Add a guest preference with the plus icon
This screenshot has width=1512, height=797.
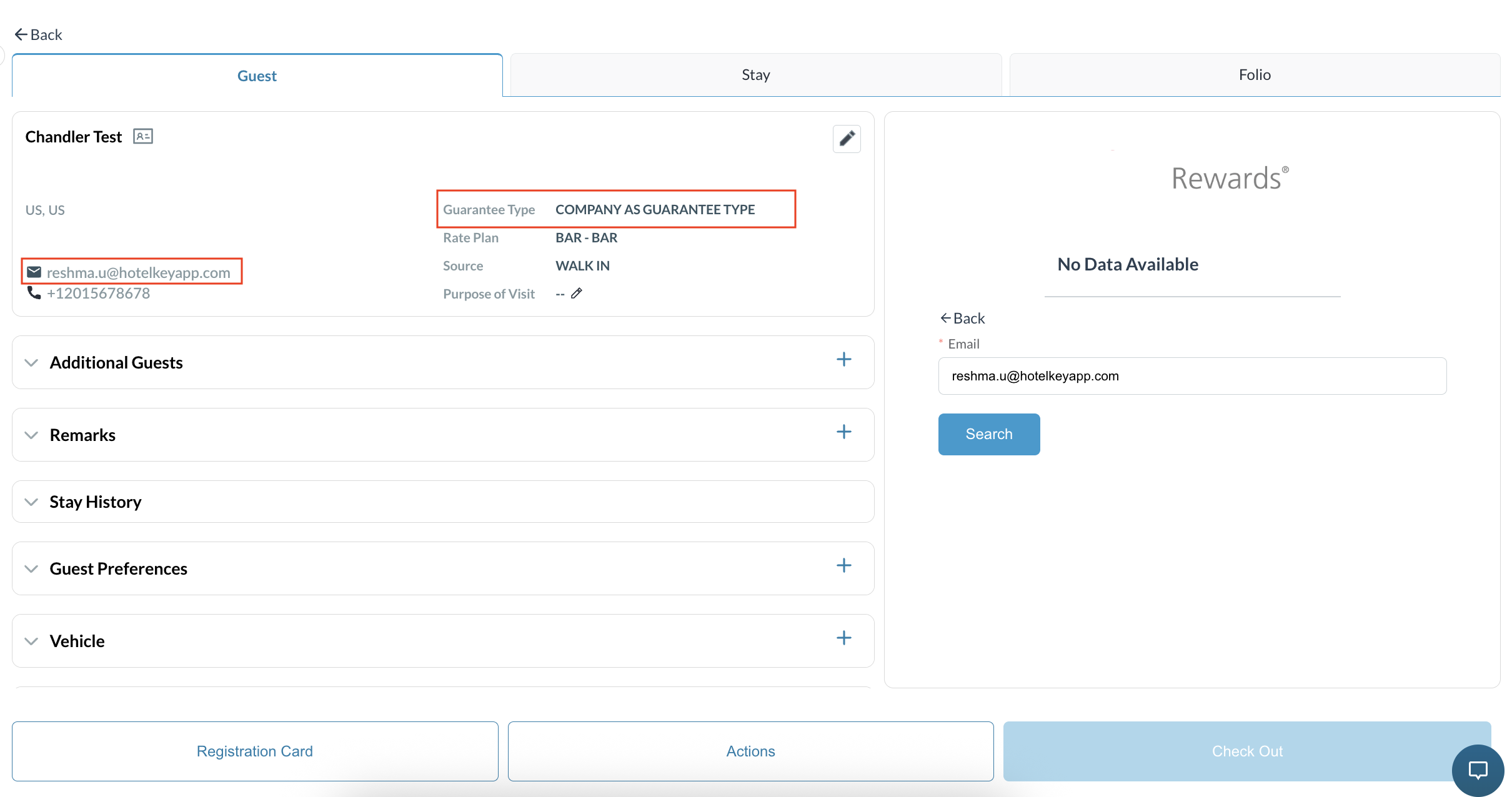(844, 565)
